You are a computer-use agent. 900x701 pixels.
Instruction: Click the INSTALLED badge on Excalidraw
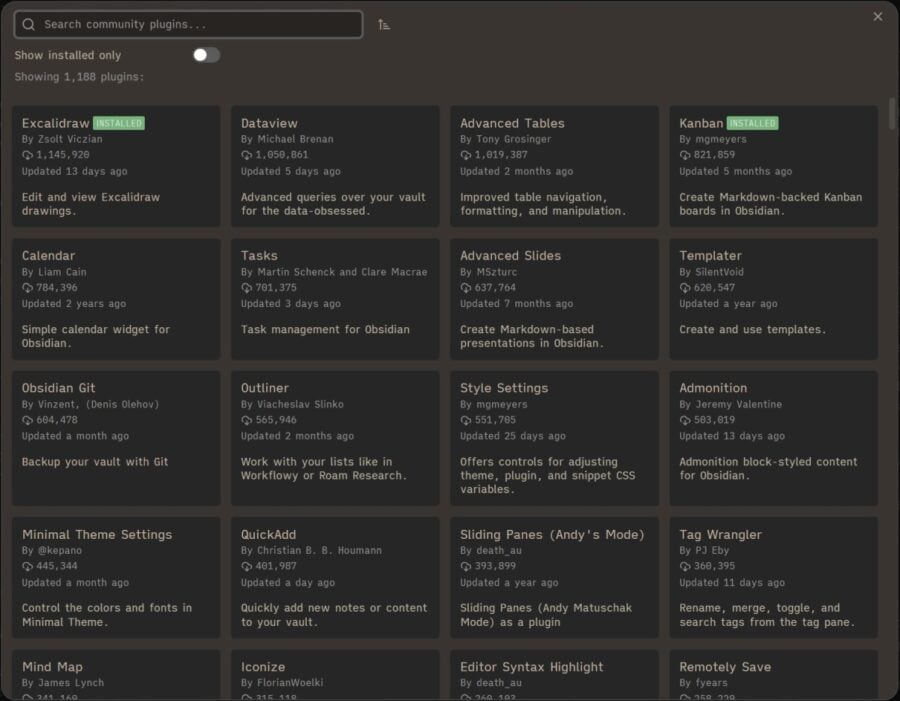click(119, 123)
